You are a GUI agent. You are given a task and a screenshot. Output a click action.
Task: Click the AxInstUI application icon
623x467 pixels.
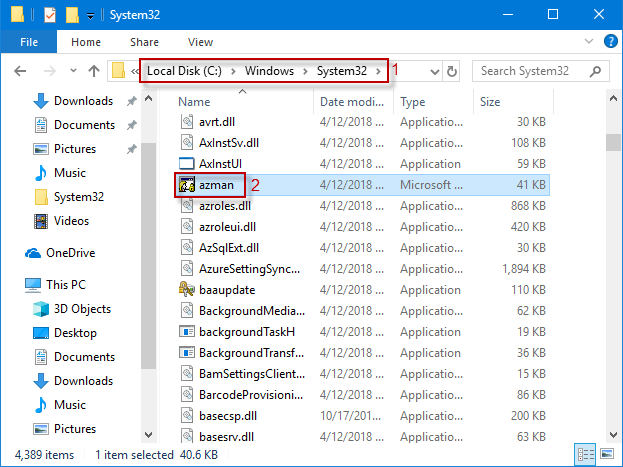[x=186, y=164]
